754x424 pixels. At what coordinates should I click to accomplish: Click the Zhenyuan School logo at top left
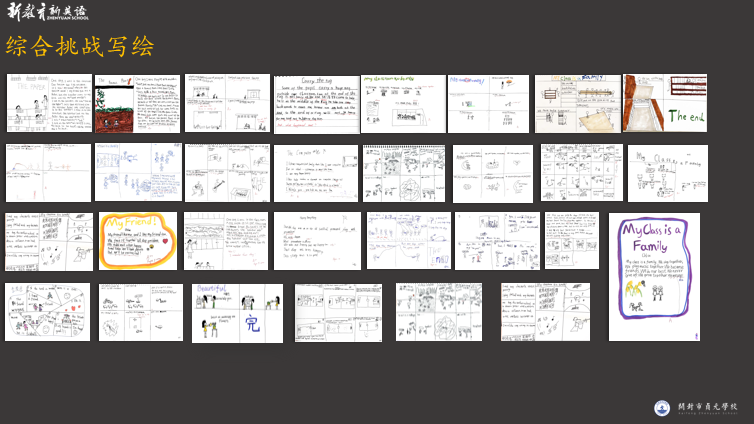coord(47,12)
